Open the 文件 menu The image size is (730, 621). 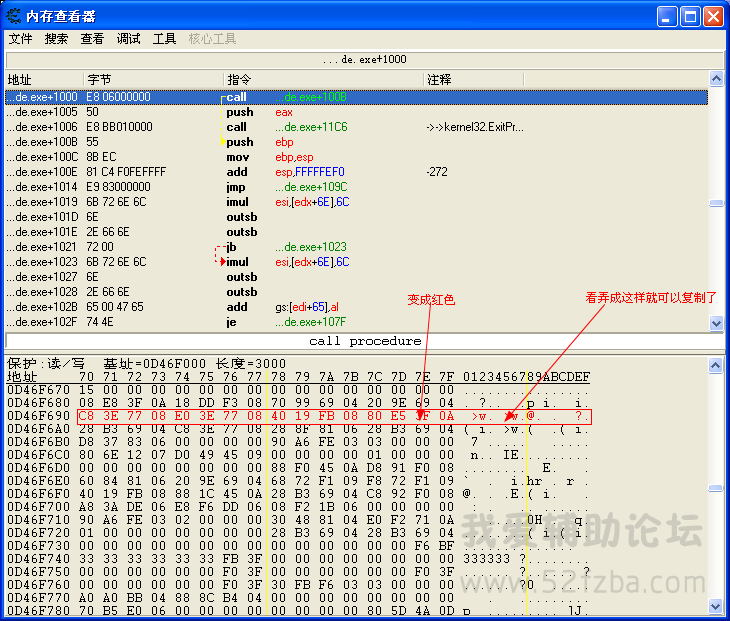[x=21, y=39]
